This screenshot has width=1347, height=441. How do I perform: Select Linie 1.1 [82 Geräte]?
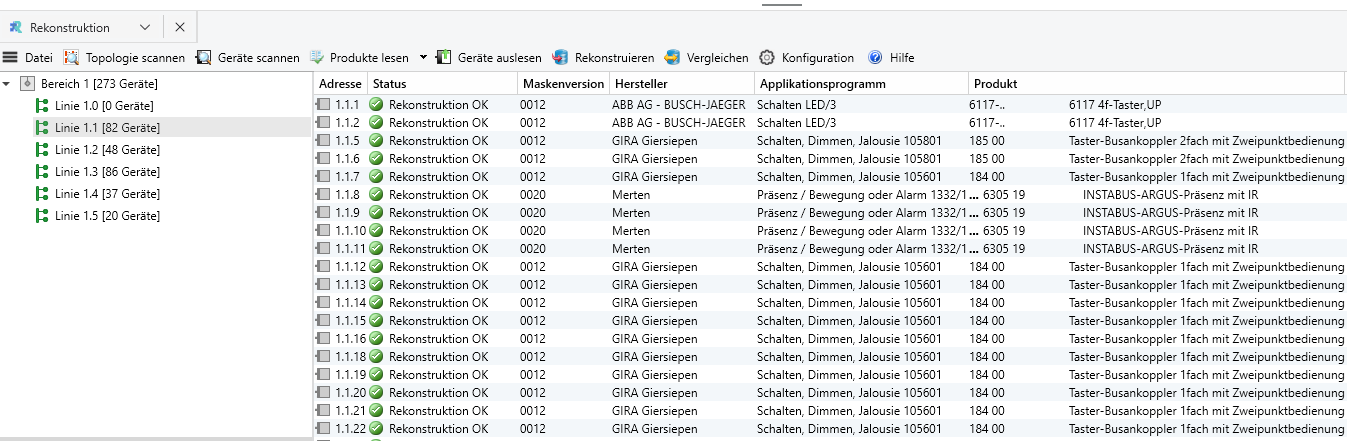tap(107, 128)
